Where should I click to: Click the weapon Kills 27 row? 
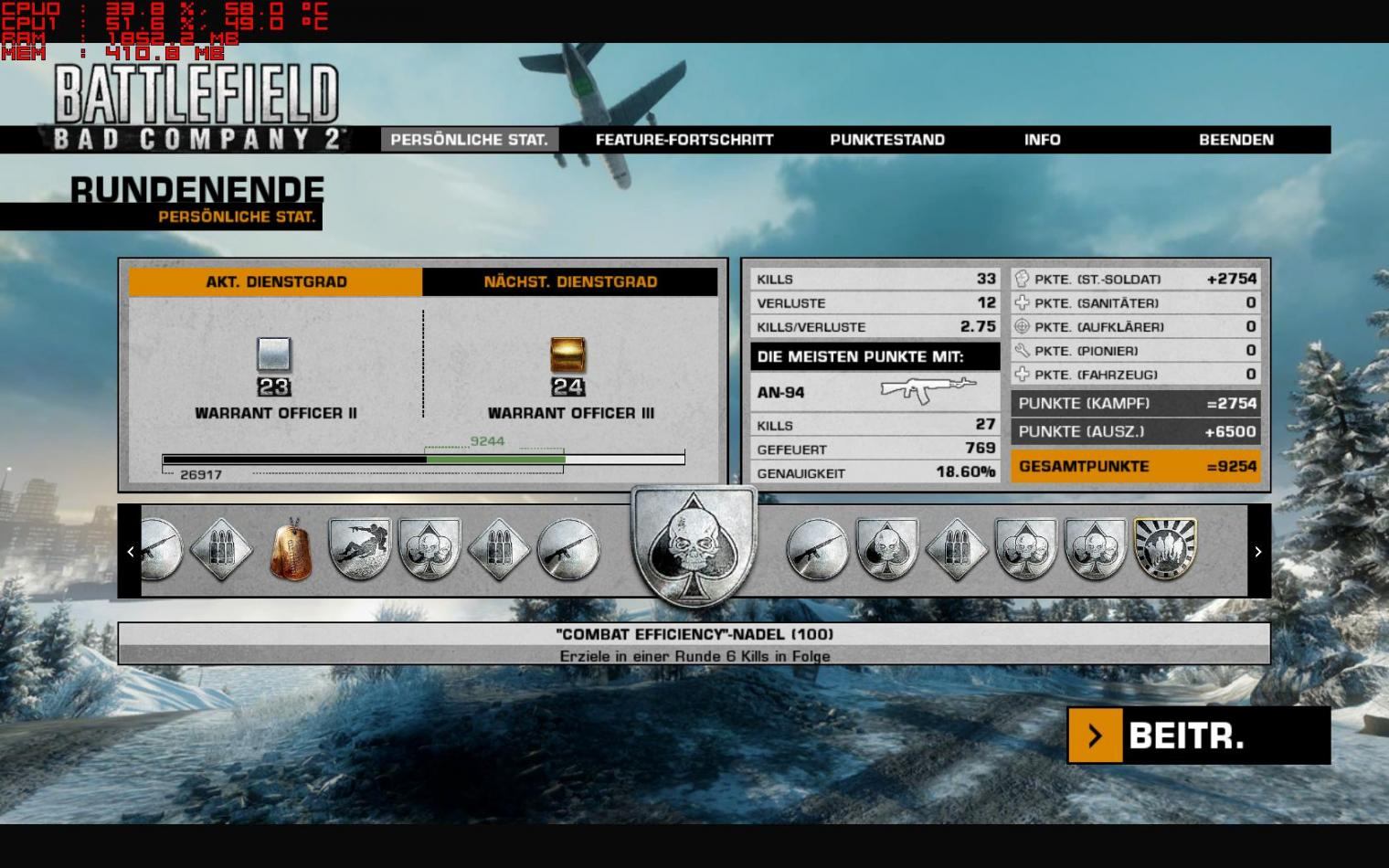click(x=875, y=425)
